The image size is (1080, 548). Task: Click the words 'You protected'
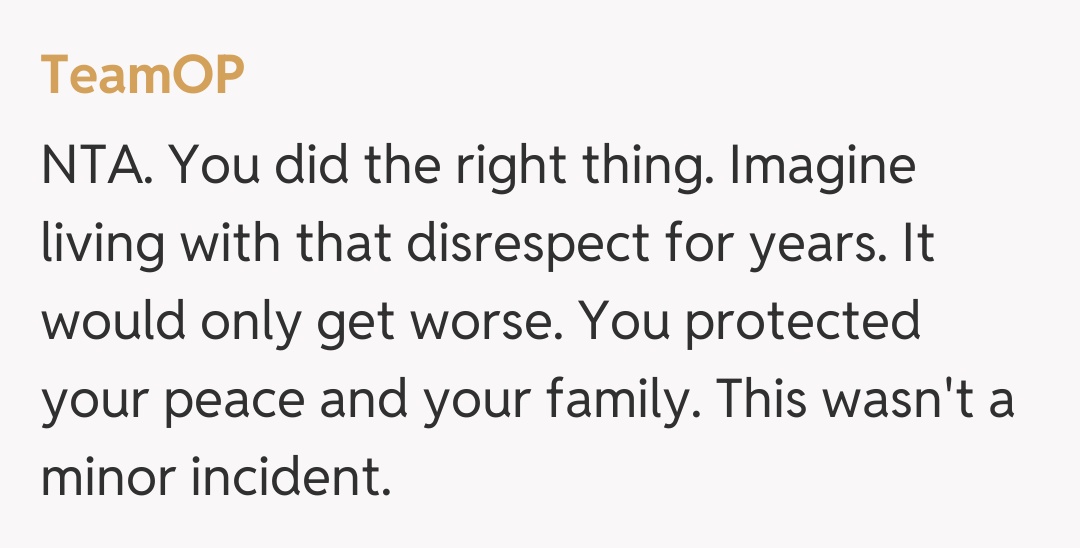tap(750, 324)
